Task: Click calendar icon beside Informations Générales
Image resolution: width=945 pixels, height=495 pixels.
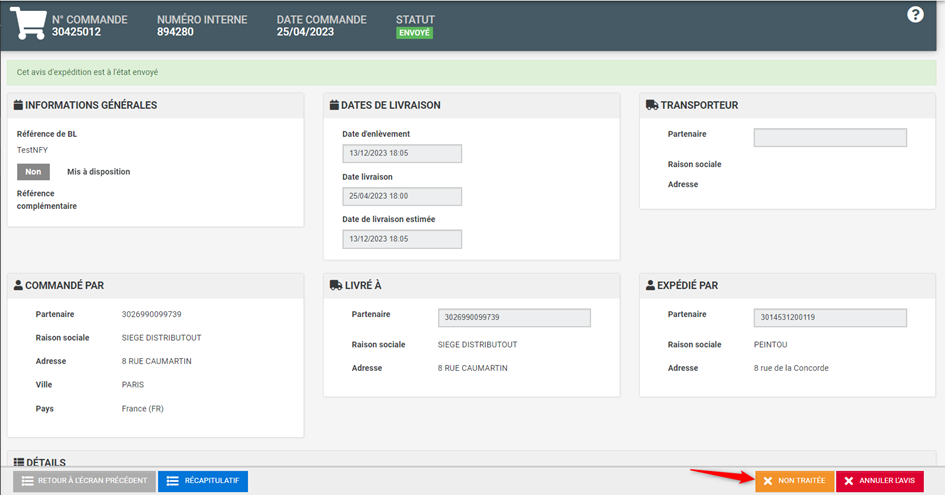Action: 17,105
